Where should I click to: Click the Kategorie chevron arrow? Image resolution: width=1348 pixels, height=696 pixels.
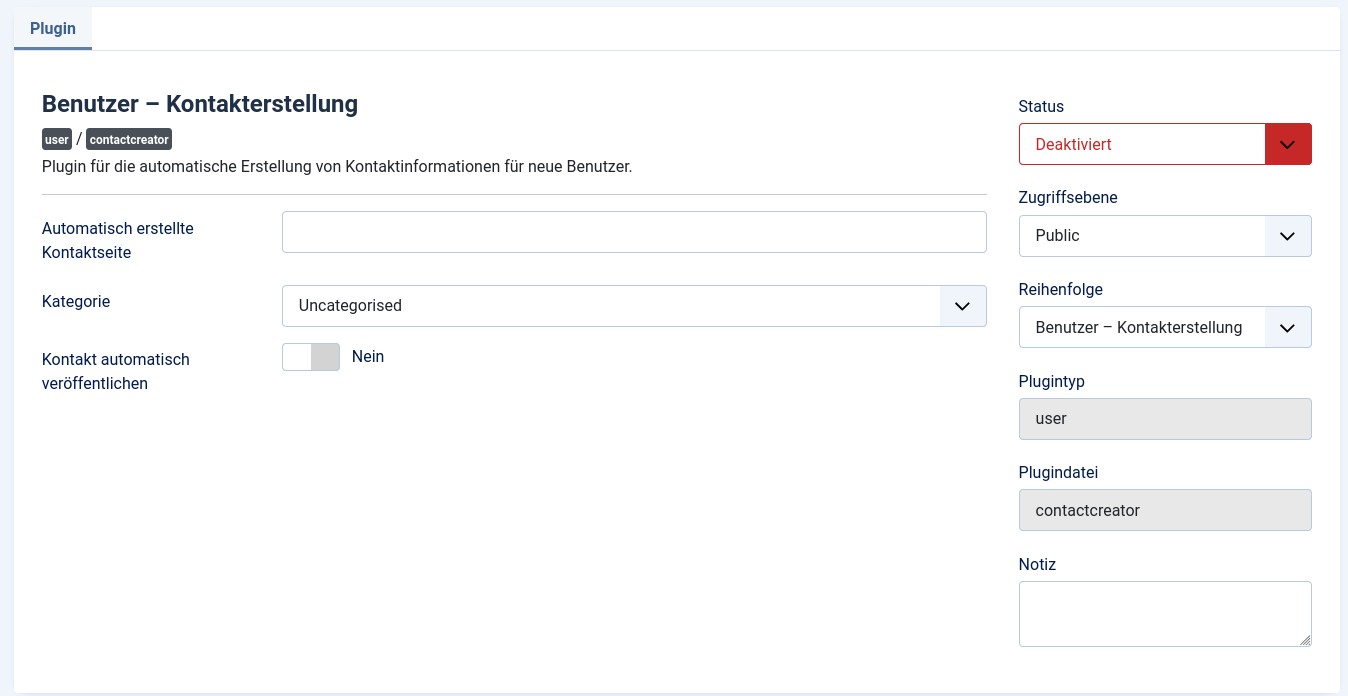pyautogui.click(x=963, y=306)
